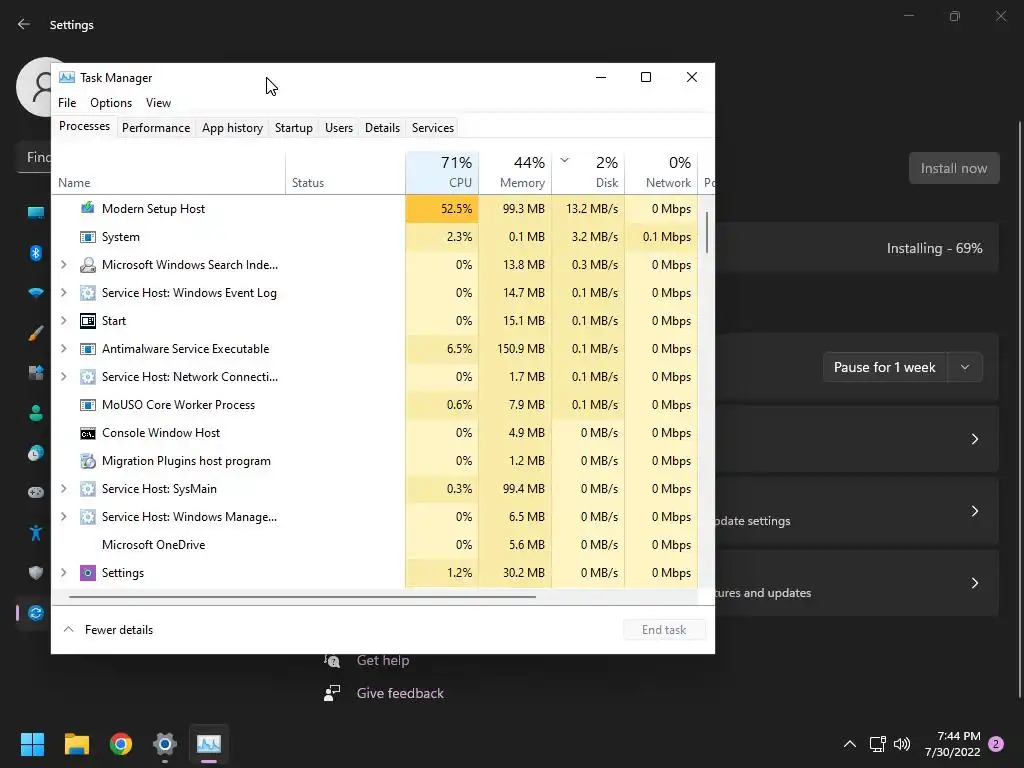Click the Task Manager horizontal scrollbar
This screenshot has height=768, width=1024.
(x=302, y=596)
